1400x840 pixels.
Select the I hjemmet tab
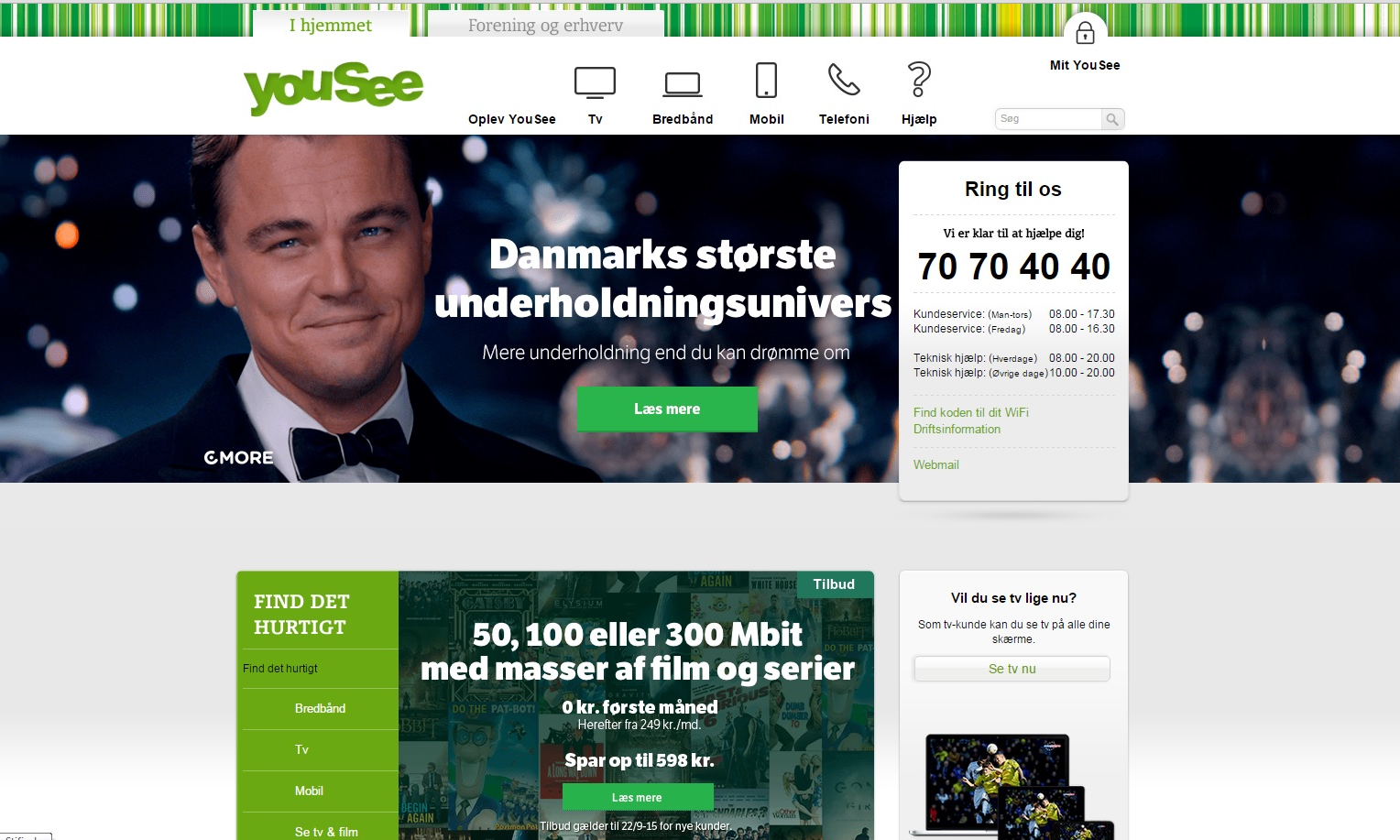click(x=331, y=25)
